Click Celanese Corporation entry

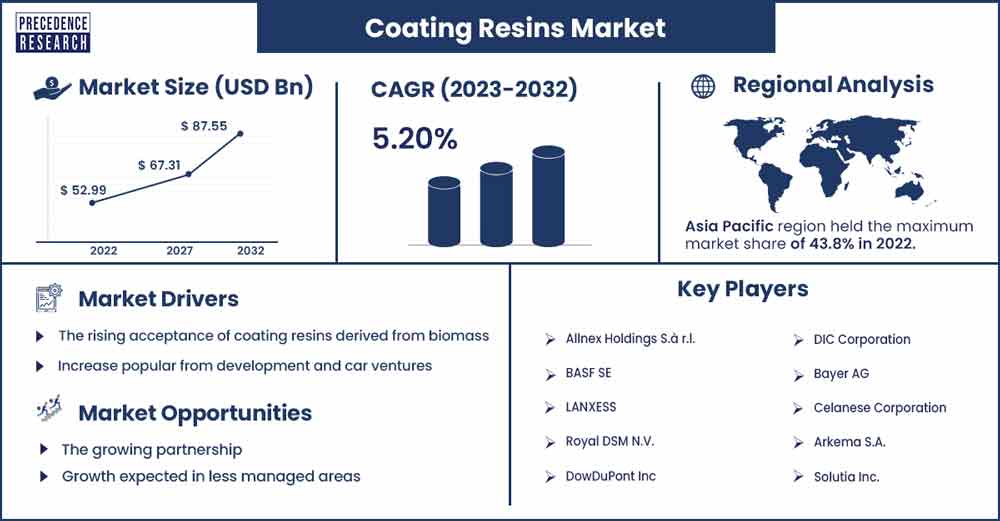879,408
